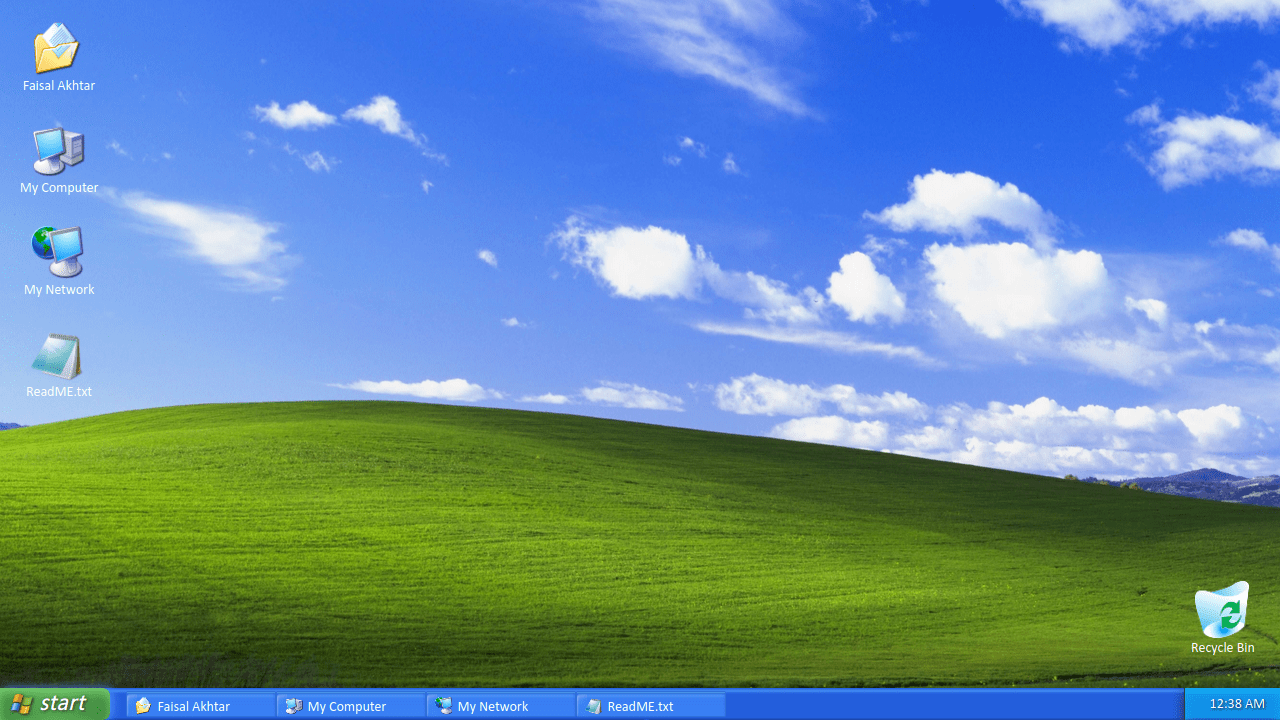Bring up My Network from the taskbar
Screen dimensions: 1280x720
pos(501,706)
